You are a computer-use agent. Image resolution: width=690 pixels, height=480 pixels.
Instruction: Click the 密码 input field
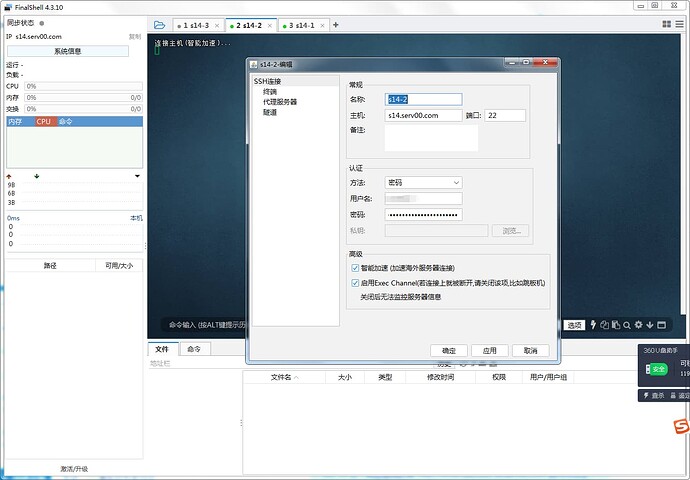(423, 215)
